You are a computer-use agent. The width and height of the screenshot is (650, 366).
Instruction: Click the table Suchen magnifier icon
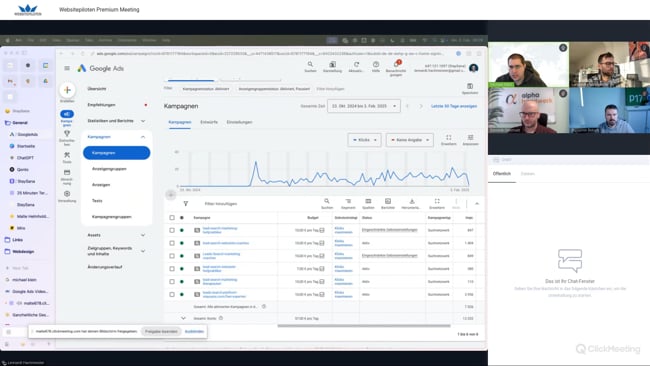point(327,201)
